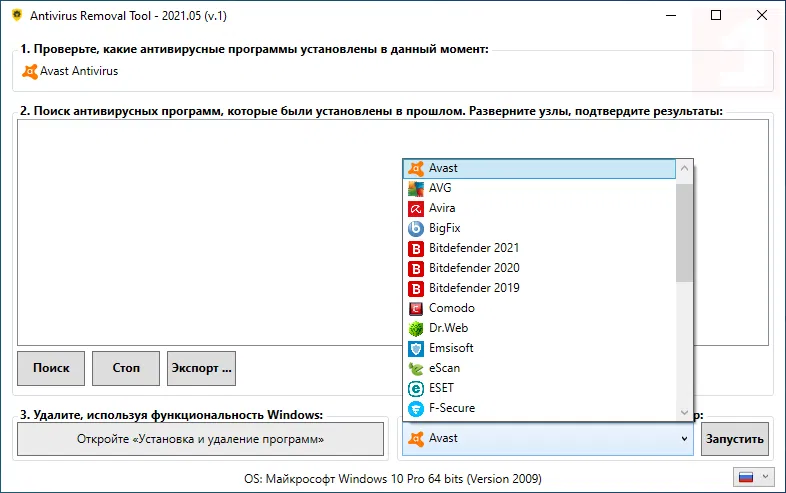Click the green Dr.Web icon
The image size is (786, 493).
416,329
